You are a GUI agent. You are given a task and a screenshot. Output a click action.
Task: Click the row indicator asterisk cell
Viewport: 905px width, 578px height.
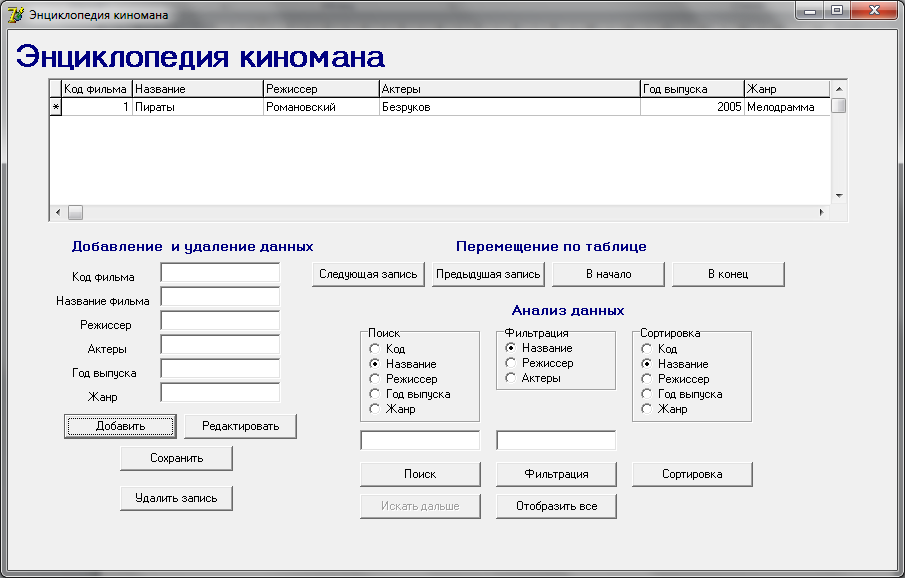55,107
